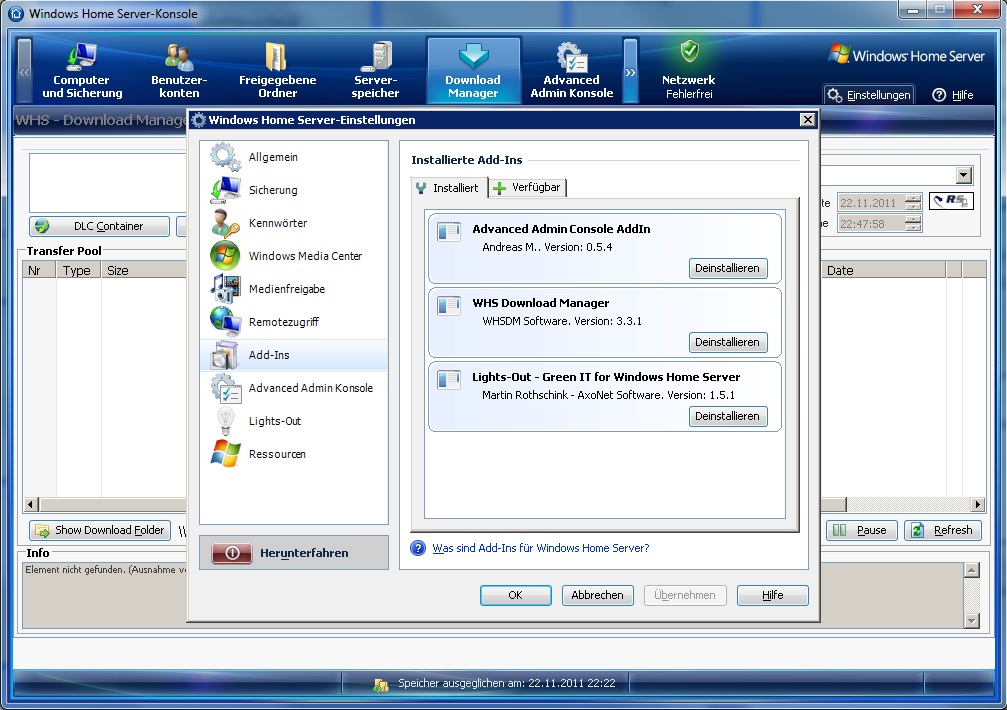
Task: Click DLC Container button
Action: point(100,226)
